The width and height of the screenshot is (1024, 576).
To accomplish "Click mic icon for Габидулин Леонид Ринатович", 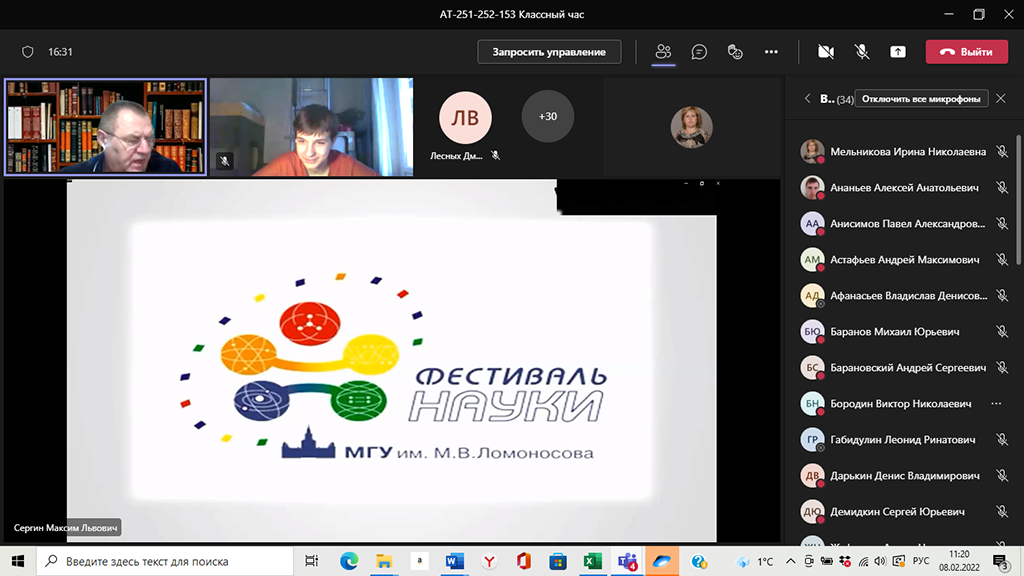I will coord(1002,440).
